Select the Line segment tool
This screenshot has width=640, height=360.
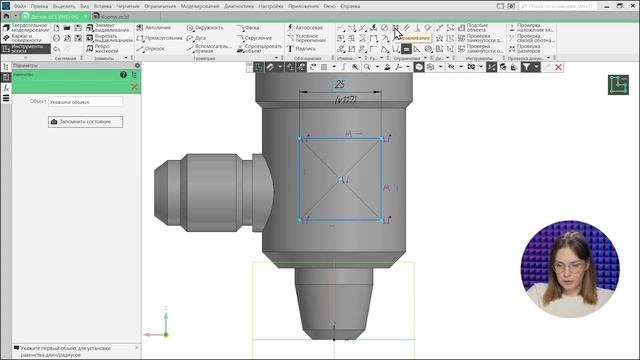pos(151,49)
